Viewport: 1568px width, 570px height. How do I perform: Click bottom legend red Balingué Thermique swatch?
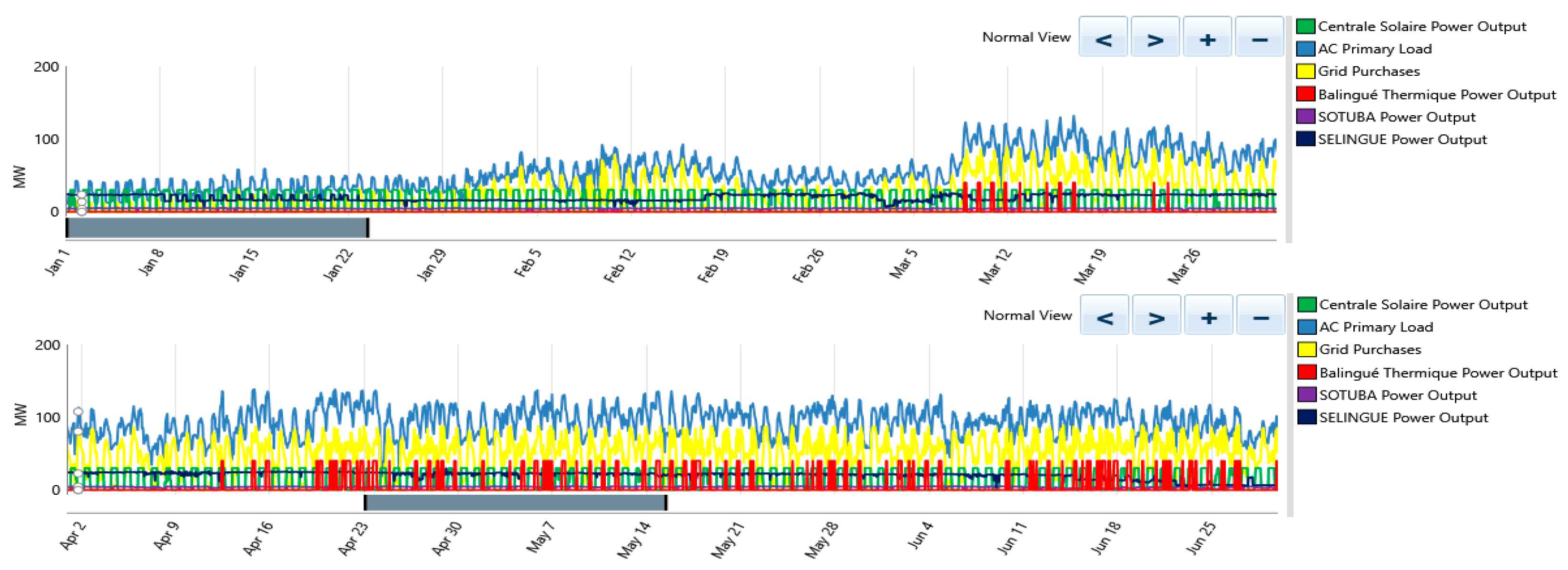tap(1306, 372)
